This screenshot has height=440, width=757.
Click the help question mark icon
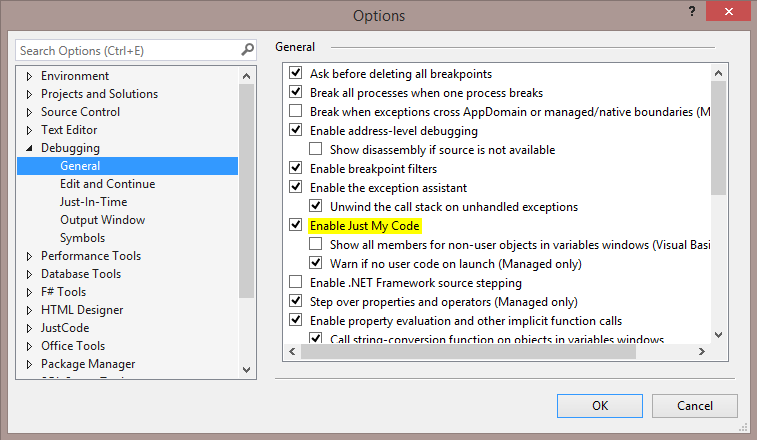690,11
